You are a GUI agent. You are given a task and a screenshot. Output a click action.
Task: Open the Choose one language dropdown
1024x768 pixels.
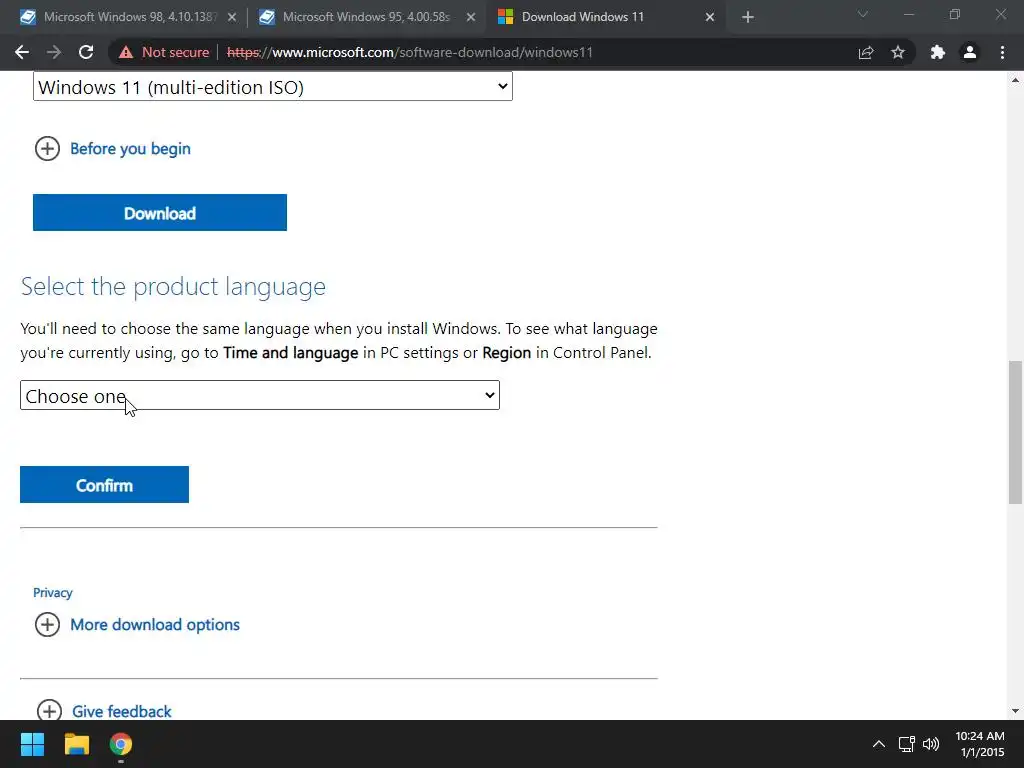[x=260, y=395]
